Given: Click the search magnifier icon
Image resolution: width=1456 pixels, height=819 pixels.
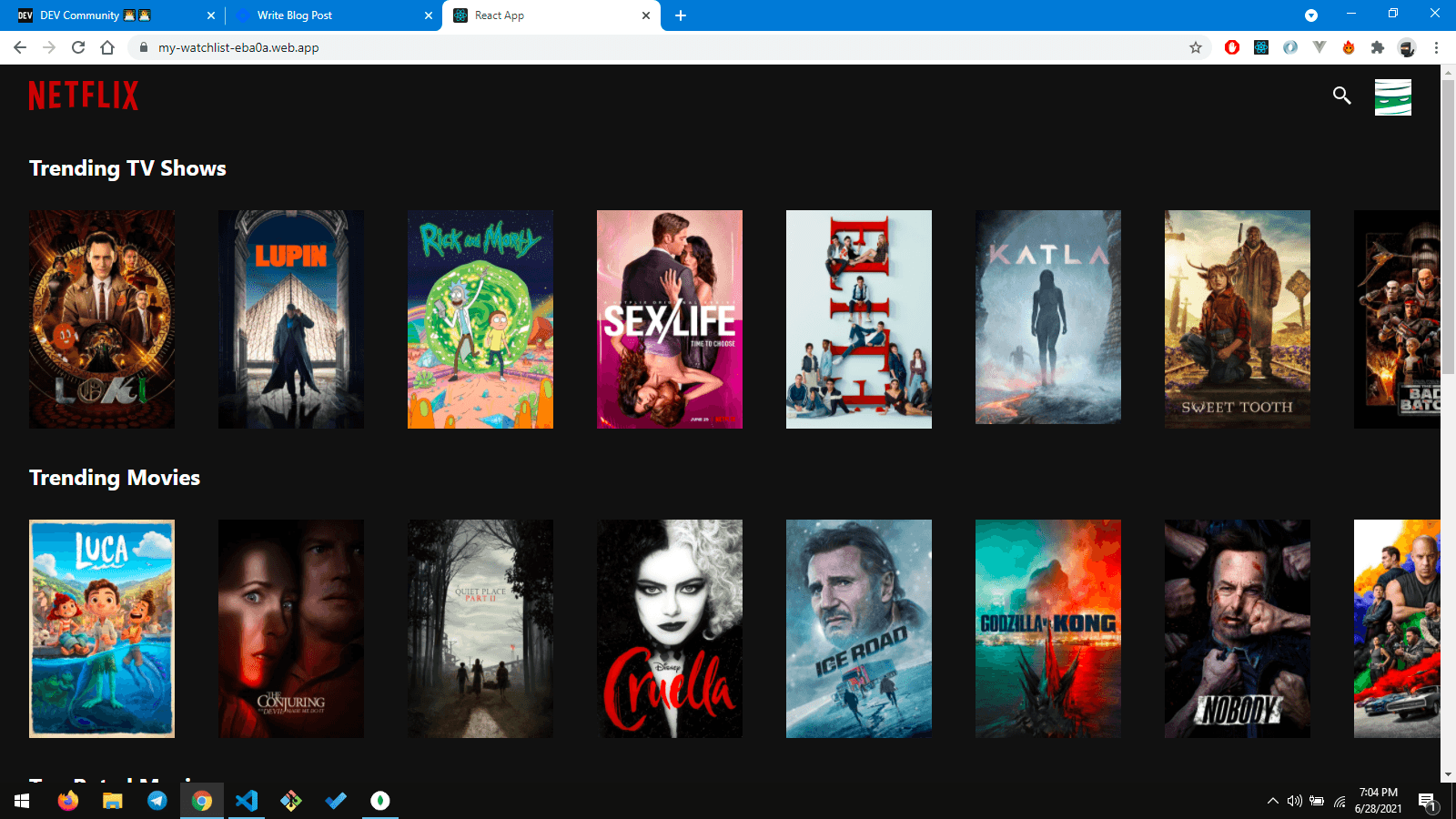Looking at the screenshot, I should pyautogui.click(x=1341, y=96).
